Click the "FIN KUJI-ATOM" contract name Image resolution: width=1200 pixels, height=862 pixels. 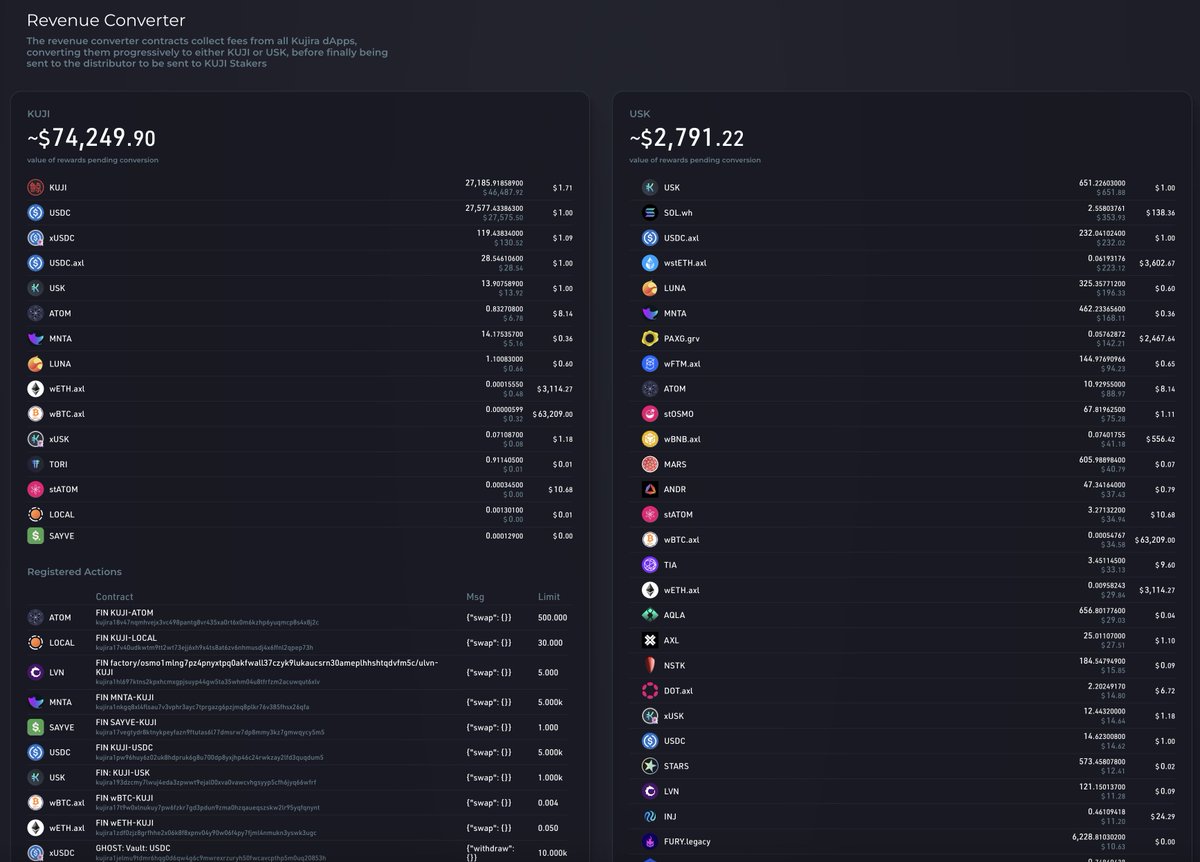click(x=125, y=613)
